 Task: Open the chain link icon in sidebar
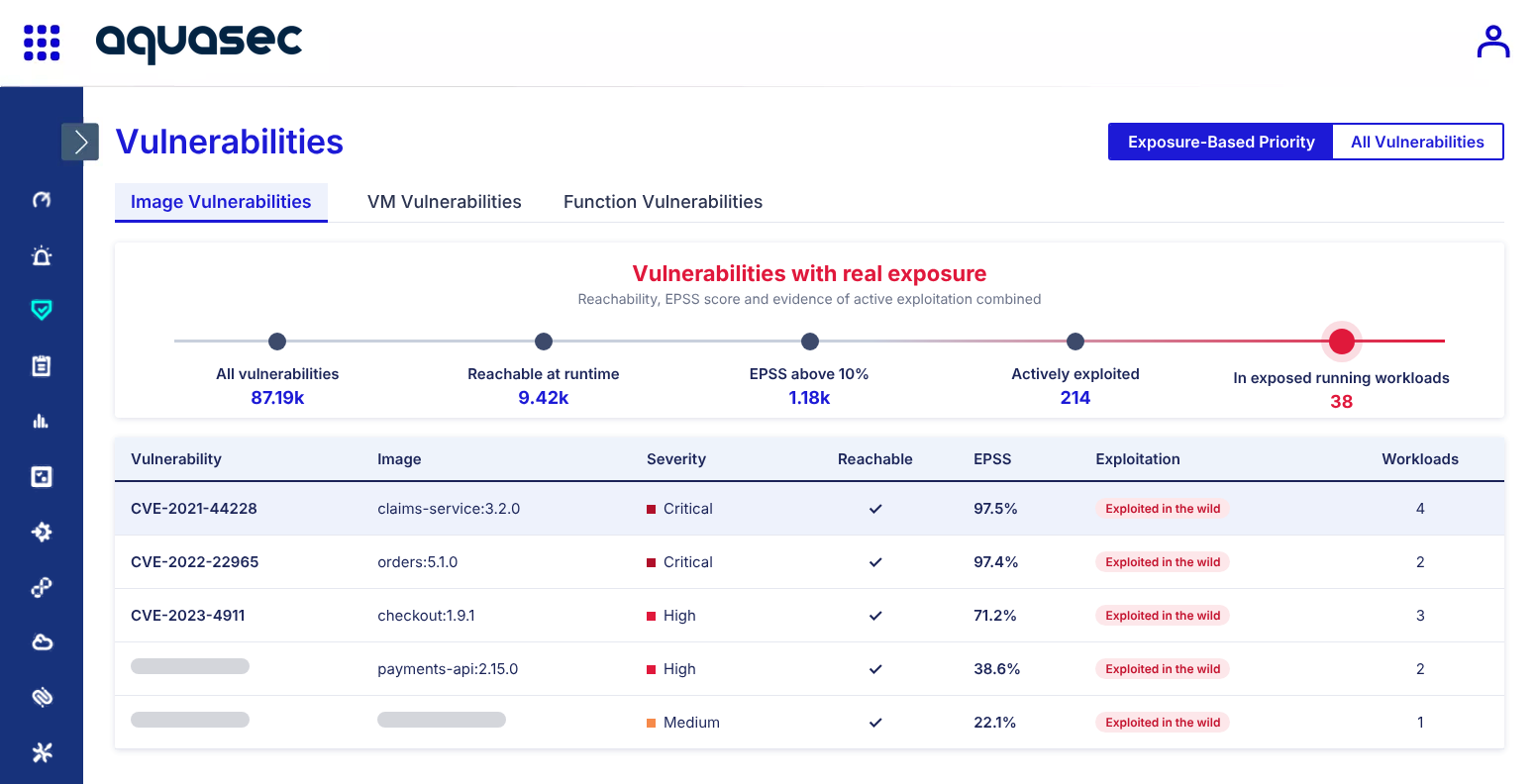[x=42, y=588]
